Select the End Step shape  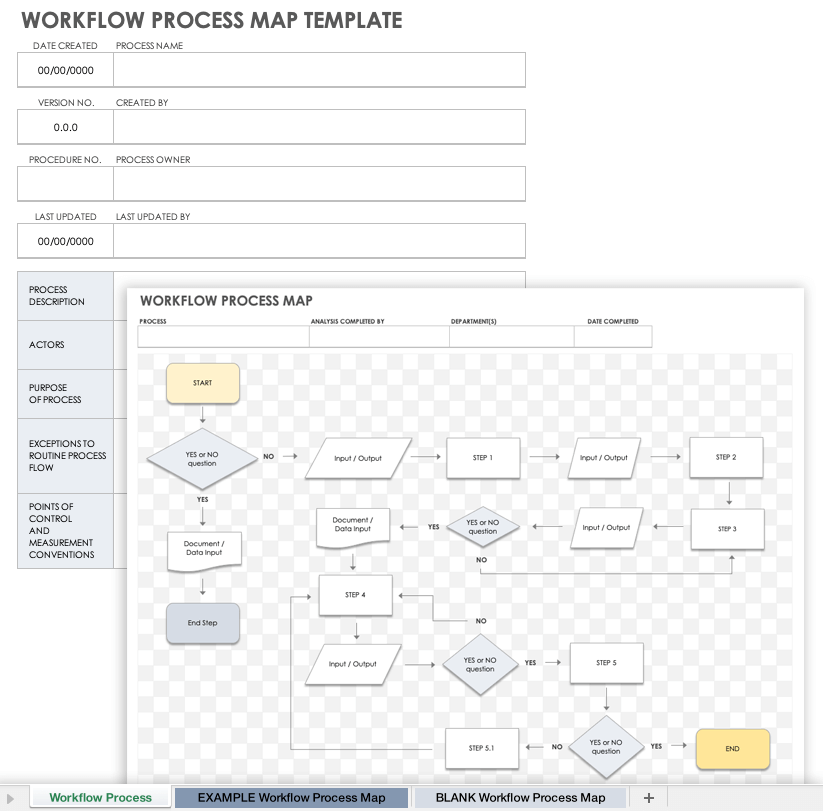tap(203, 623)
